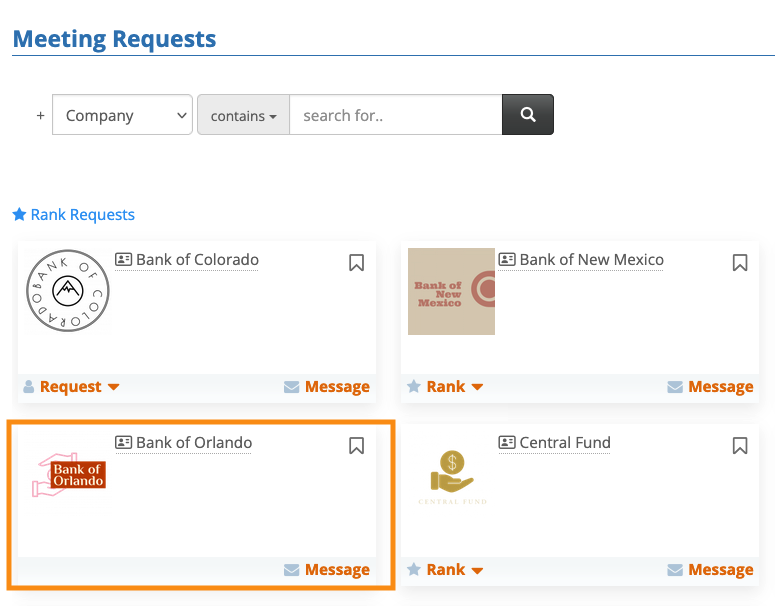Click the contact card icon beside Central Fund
Screen dimensions: 775x606
[507, 443]
